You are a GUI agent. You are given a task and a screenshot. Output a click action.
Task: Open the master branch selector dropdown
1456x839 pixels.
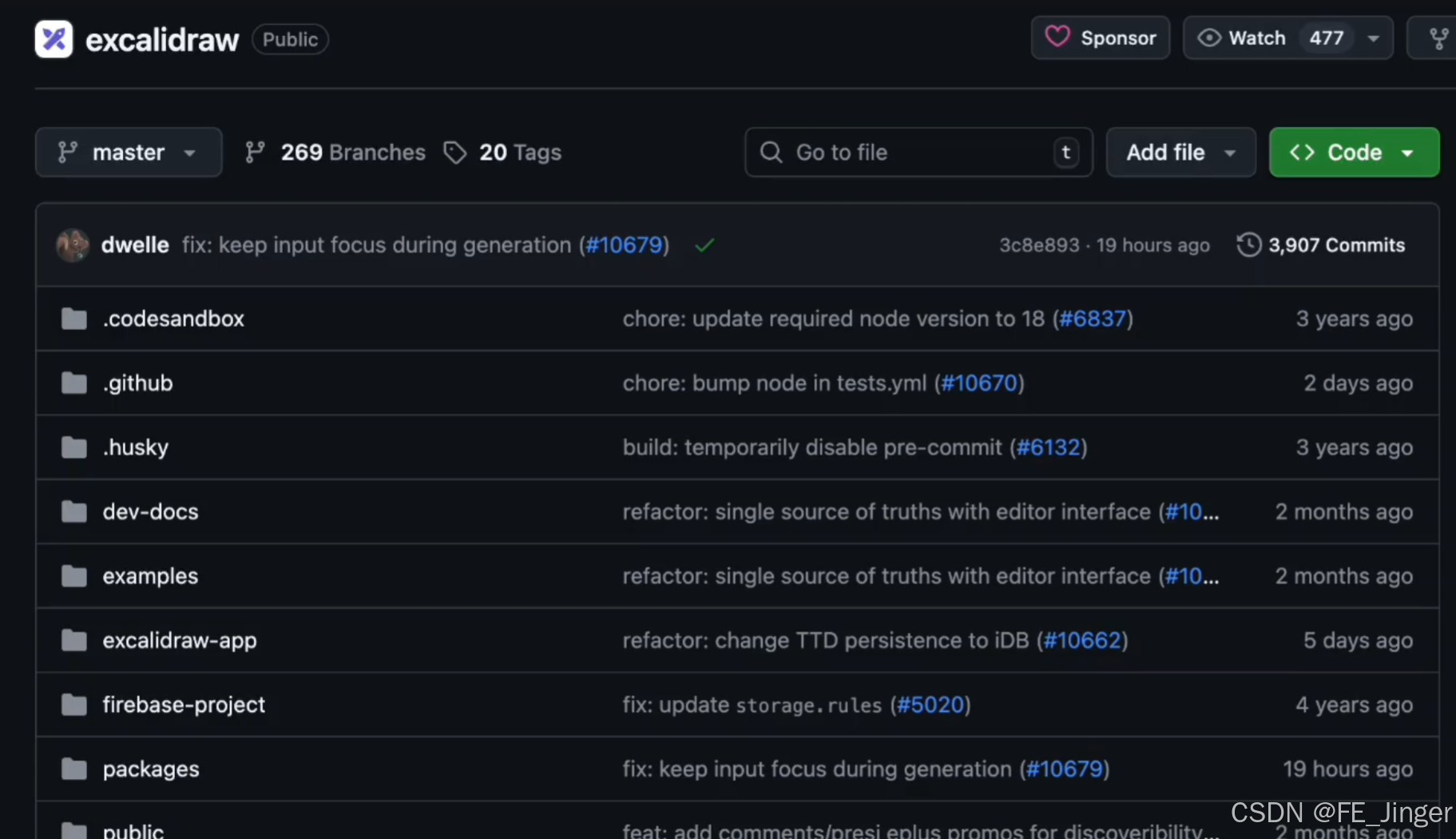point(128,152)
